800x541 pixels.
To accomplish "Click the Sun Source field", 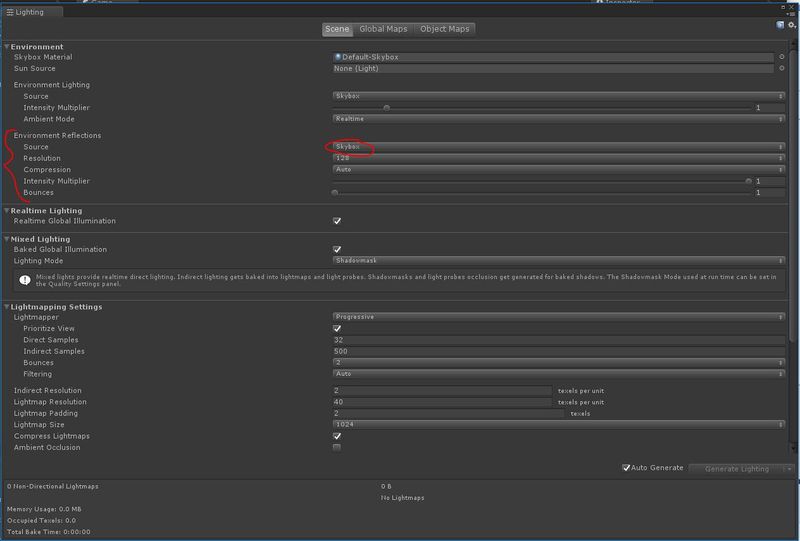I will point(553,68).
